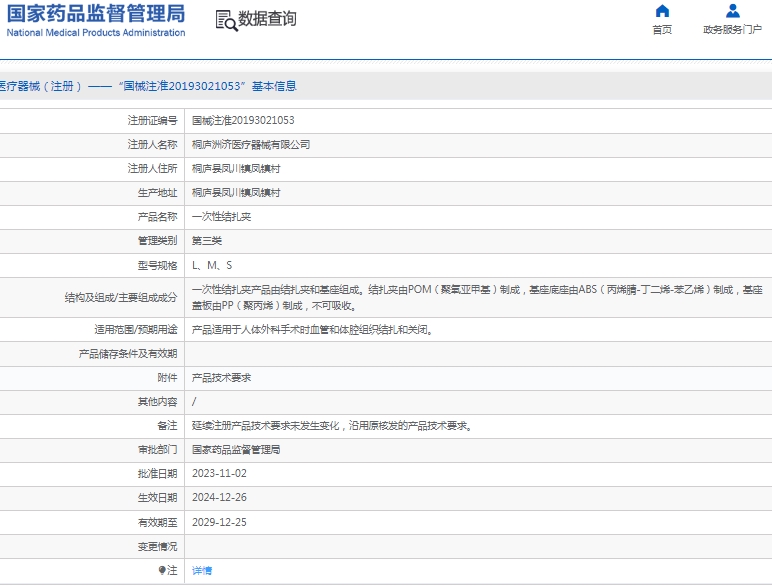Screen dimensions: 772x588
Task: Click the page title 基本信息 heading
Action: (x=274, y=86)
